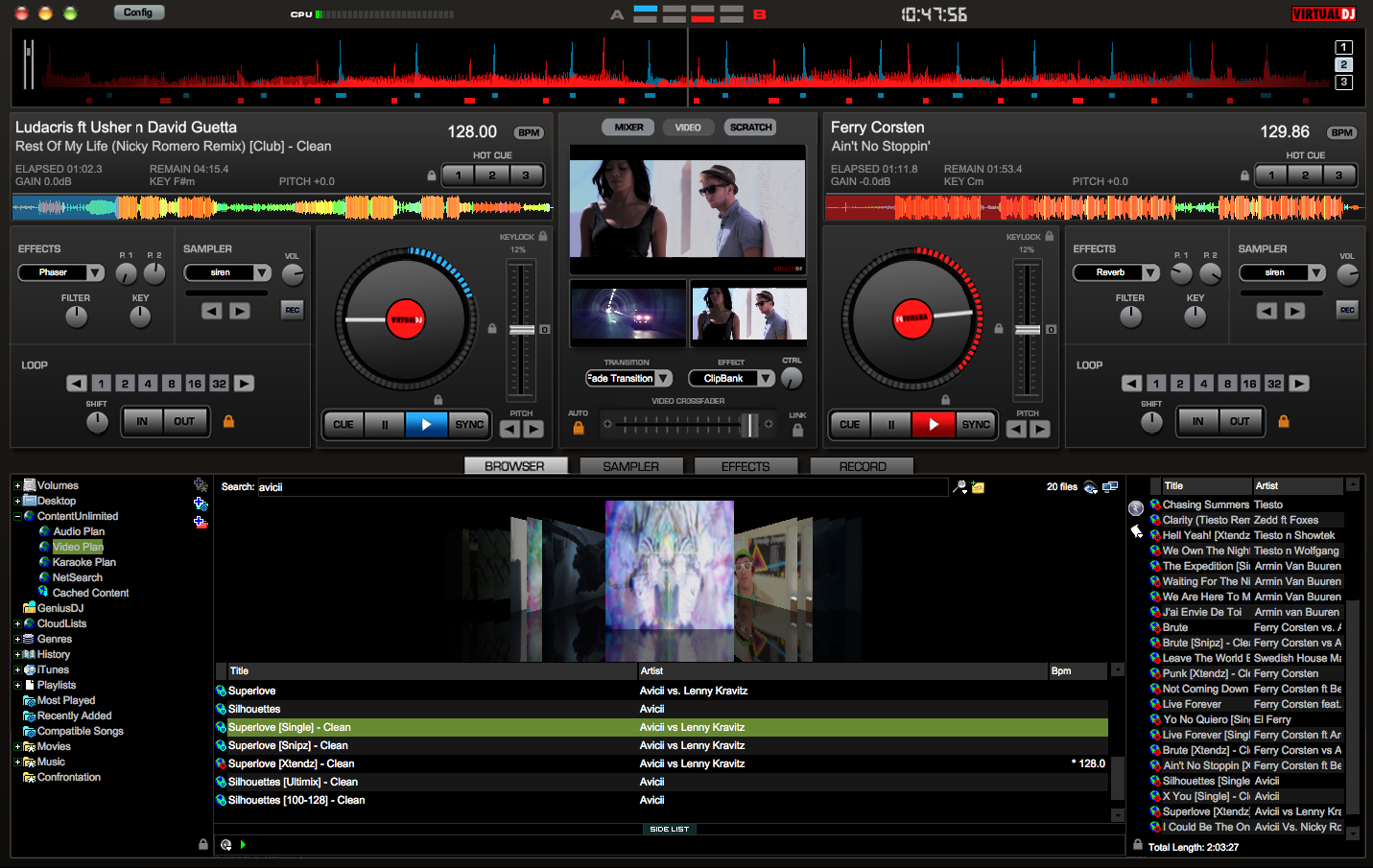Play the left deck track
Screen dimensions: 1373x868
[x=427, y=424]
